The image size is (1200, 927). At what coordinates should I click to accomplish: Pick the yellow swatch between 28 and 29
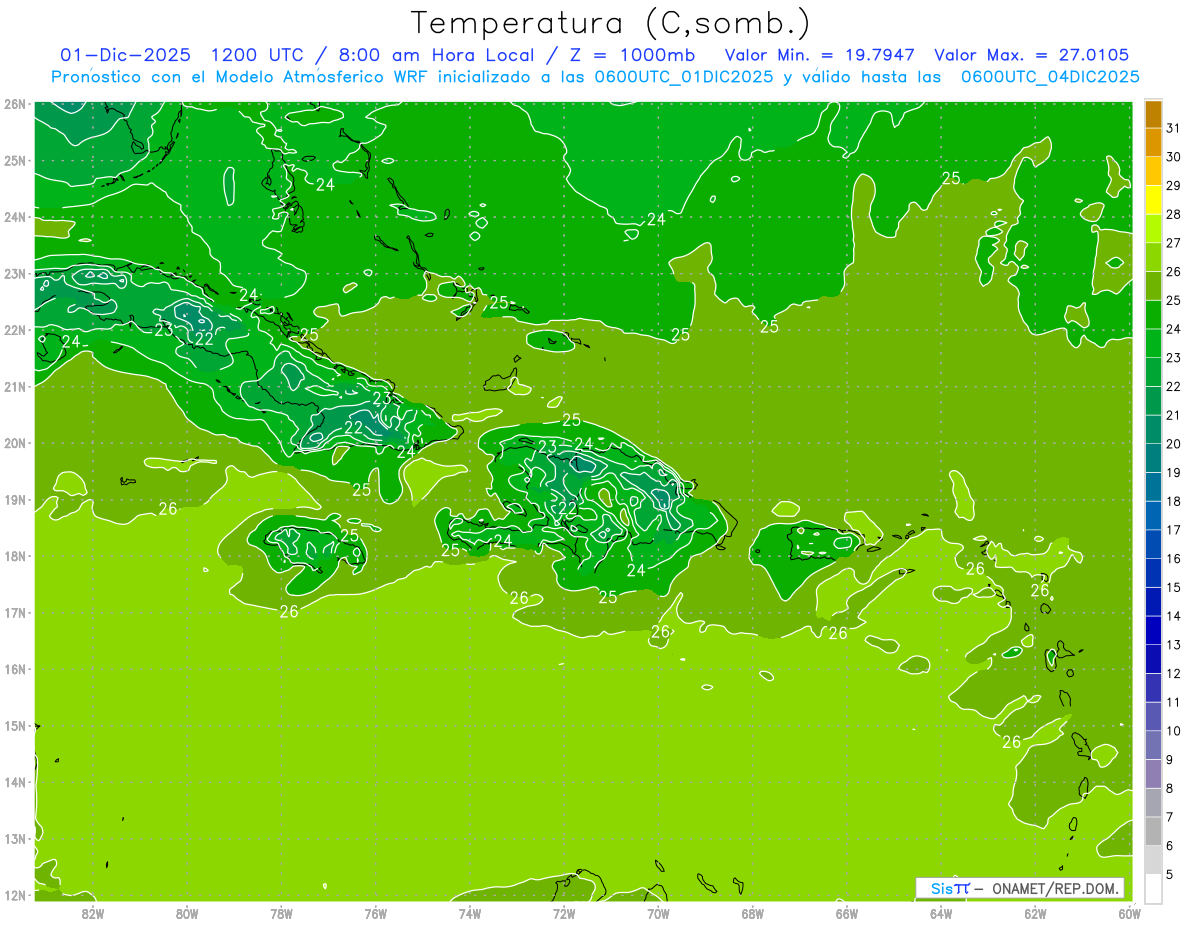pyautogui.click(x=1153, y=200)
